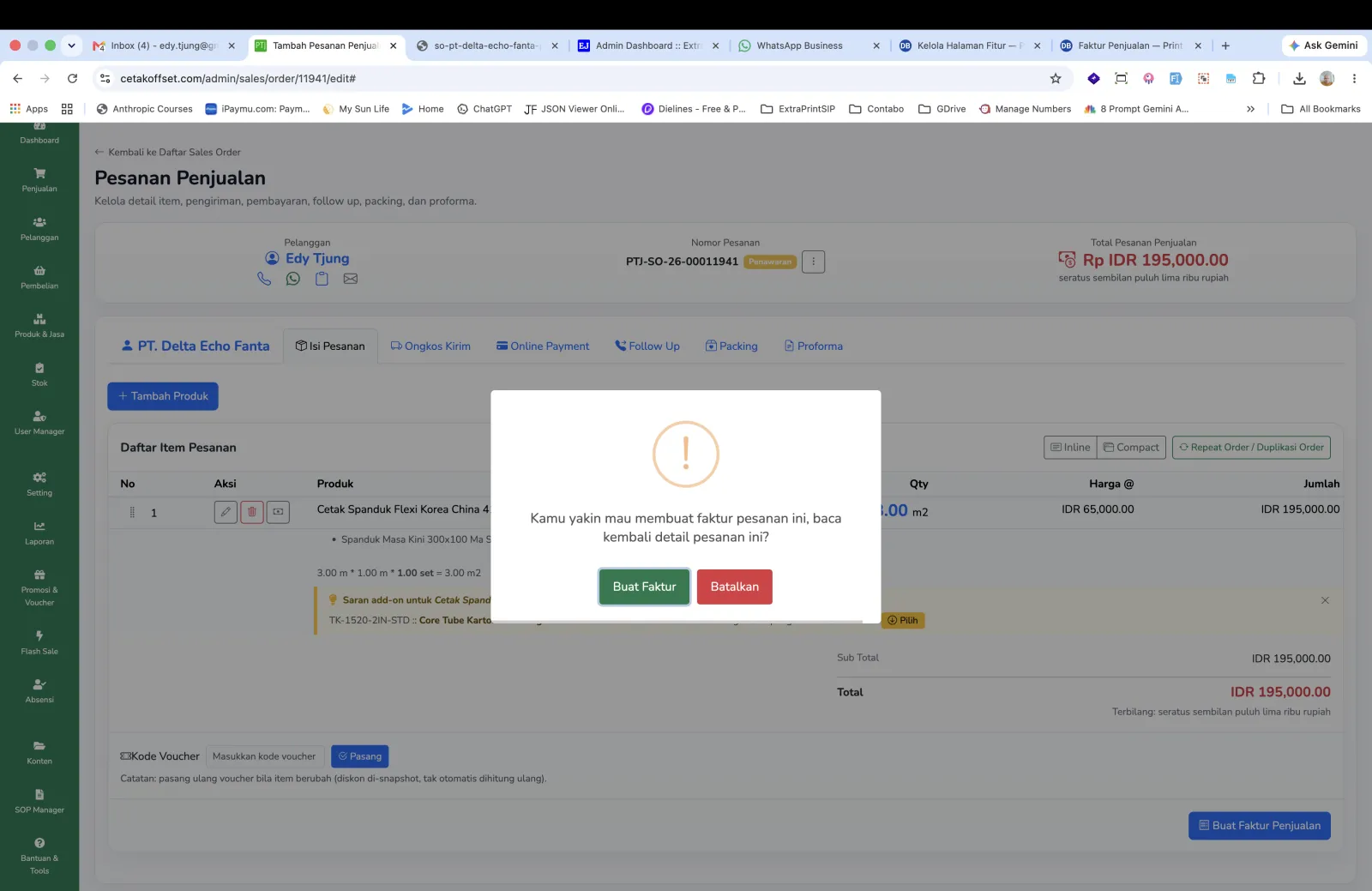Dismiss add-on suggestion with X
Image resolution: width=1372 pixels, height=891 pixels.
pyautogui.click(x=1325, y=600)
